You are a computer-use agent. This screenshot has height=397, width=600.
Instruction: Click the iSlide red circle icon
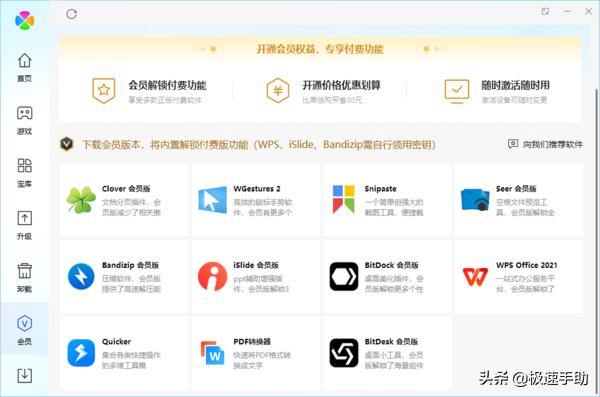(x=212, y=276)
